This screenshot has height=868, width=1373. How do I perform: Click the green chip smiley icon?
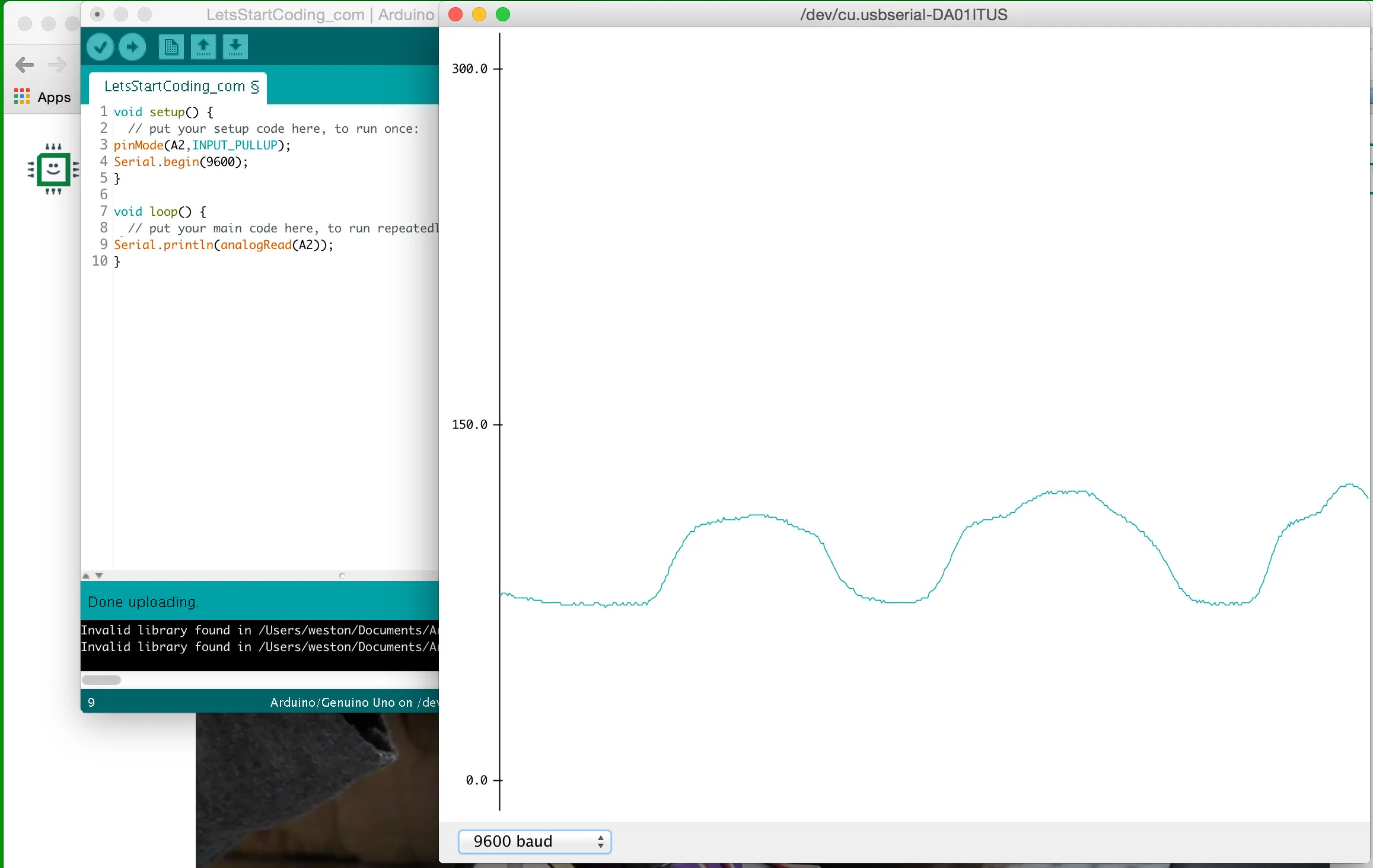click(x=53, y=170)
